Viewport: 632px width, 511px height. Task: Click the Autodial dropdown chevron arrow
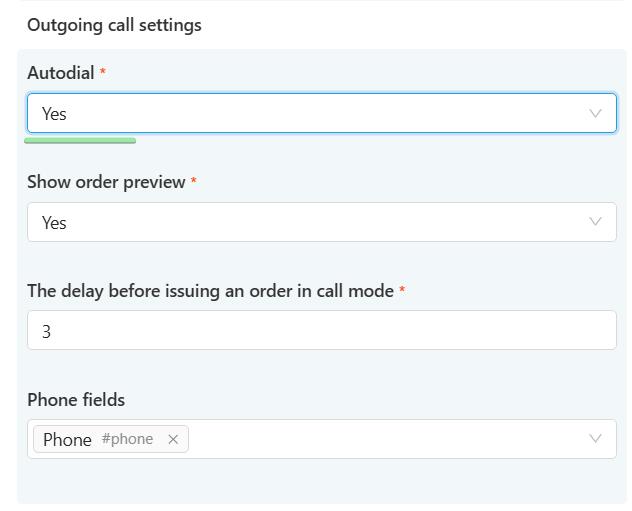pos(595,114)
